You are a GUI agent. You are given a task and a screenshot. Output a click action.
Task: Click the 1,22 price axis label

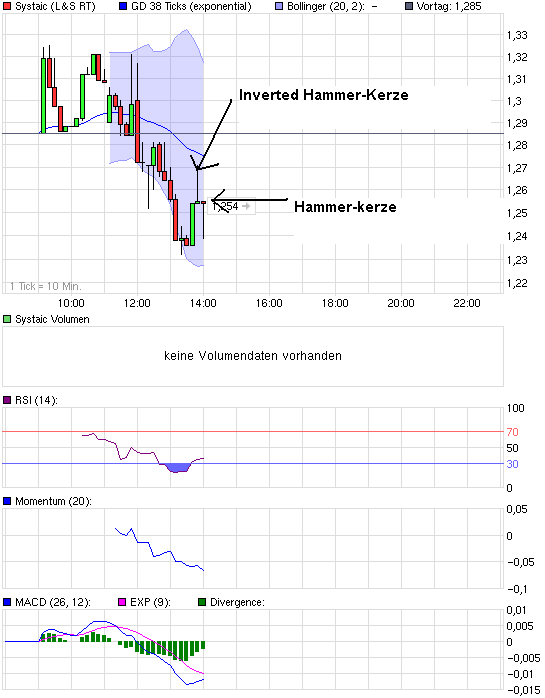point(517,283)
